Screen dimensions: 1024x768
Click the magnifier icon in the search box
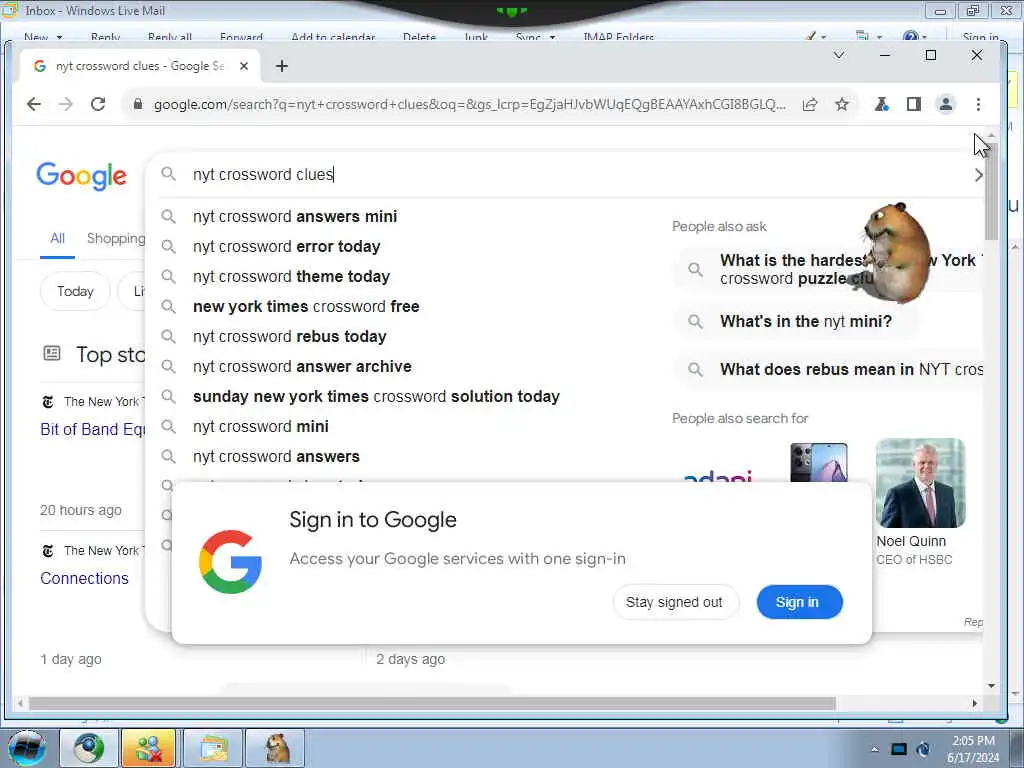168,174
